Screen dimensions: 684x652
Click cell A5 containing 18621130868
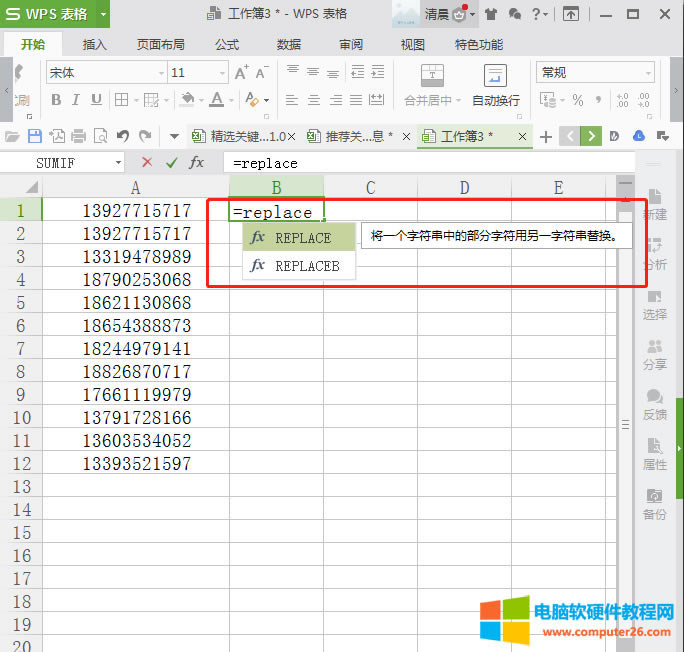(x=136, y=302)
